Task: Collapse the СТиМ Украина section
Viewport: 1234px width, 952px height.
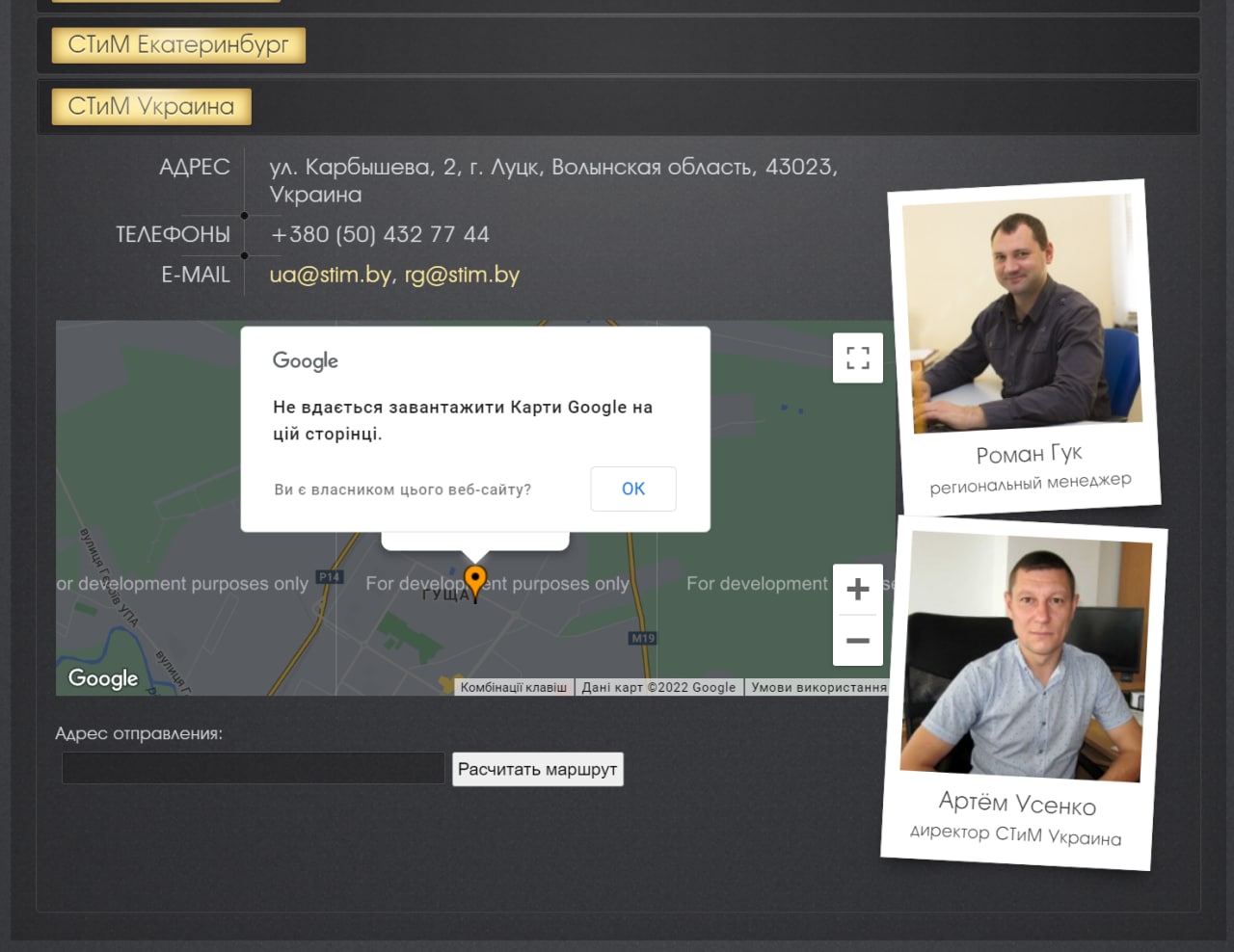Action: point(151,107)
